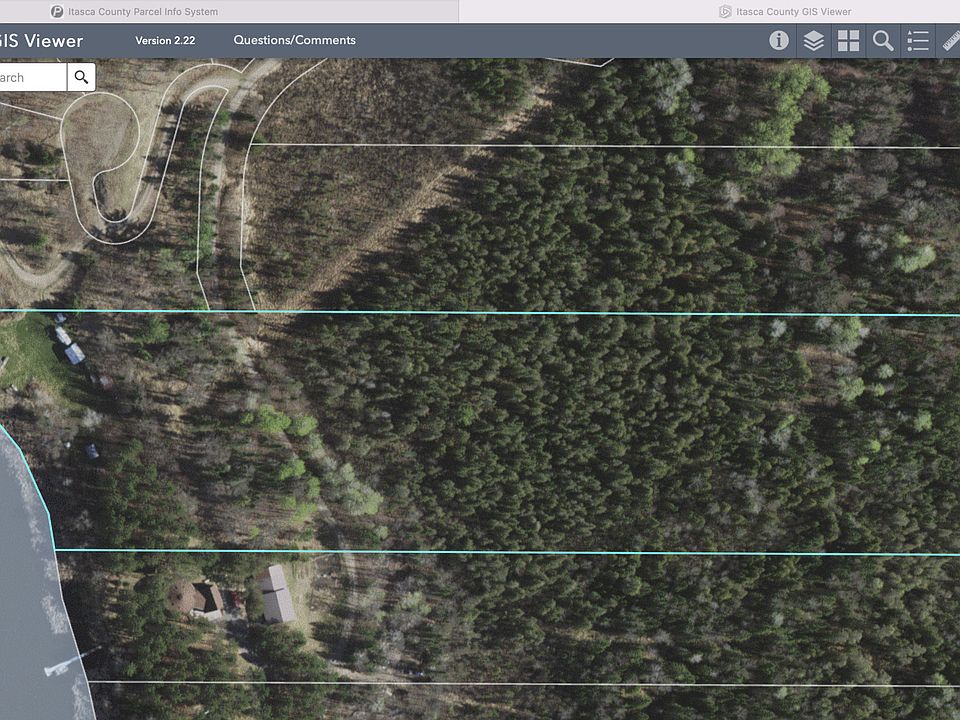Click the search box magnifier button
This screenshot has height=720, width=960.
point(81,77)
